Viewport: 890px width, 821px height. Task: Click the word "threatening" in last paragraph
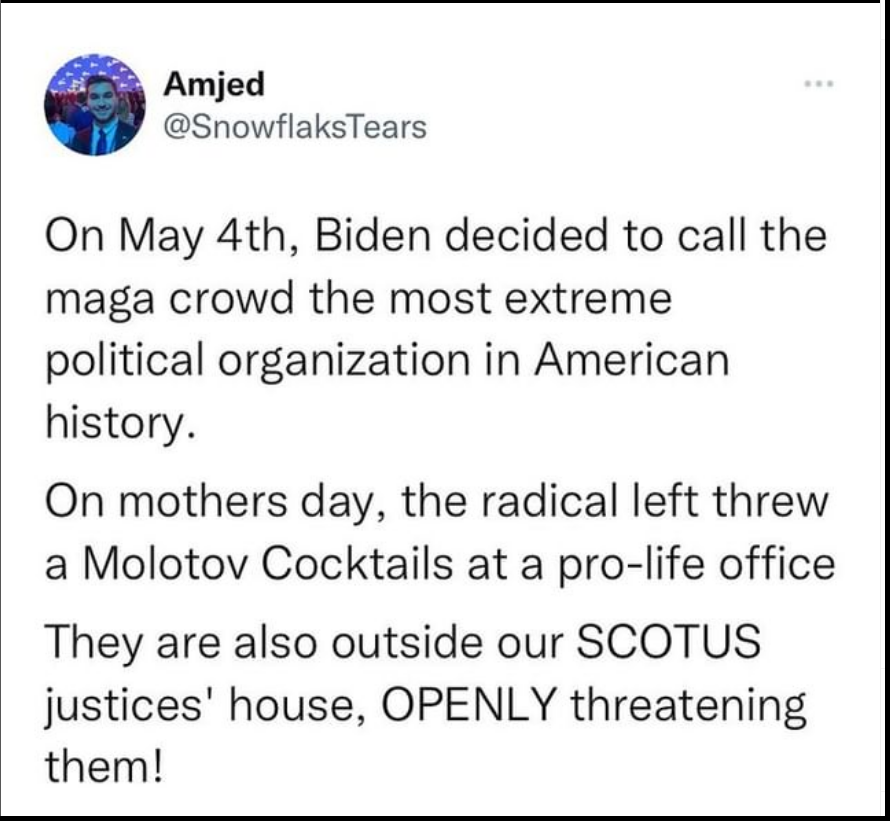pyautogui.click(x=687, y=707)
